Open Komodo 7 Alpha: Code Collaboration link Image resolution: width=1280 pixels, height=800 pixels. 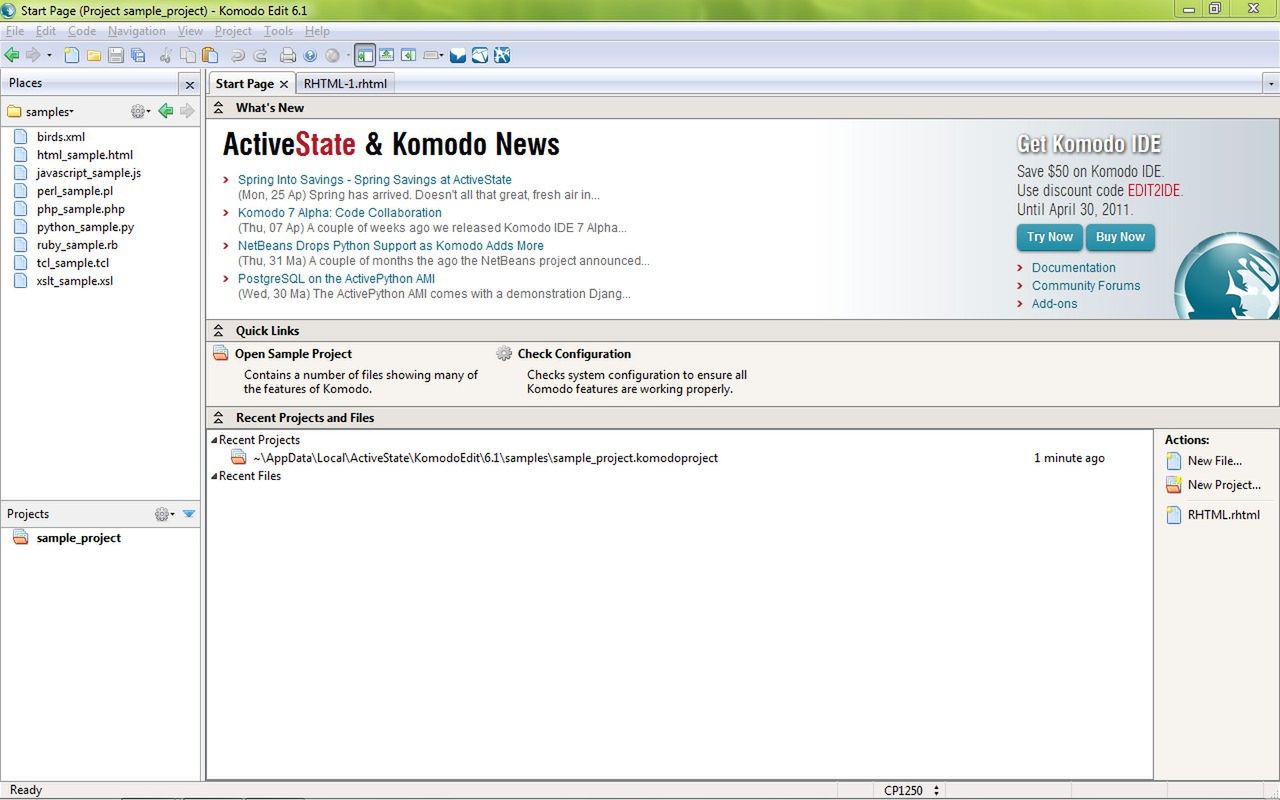point(340,213)
